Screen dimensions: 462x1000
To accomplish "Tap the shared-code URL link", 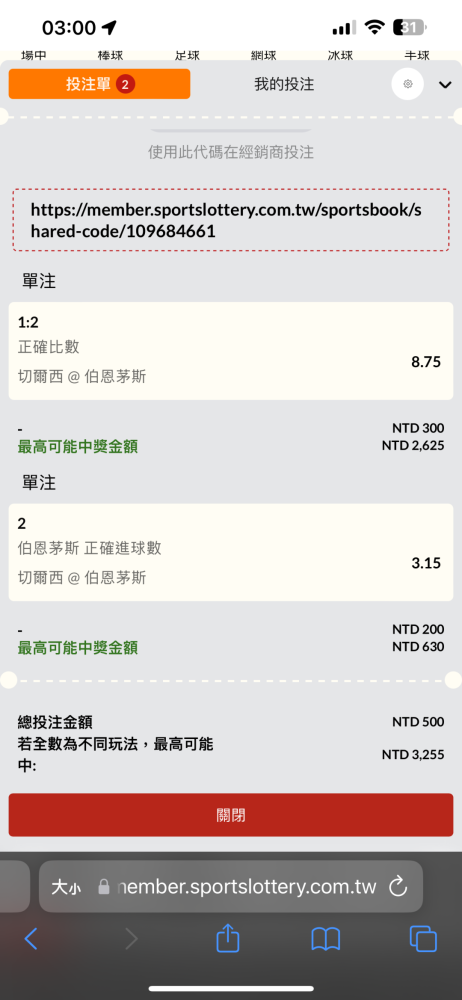I will pos(230,221).
